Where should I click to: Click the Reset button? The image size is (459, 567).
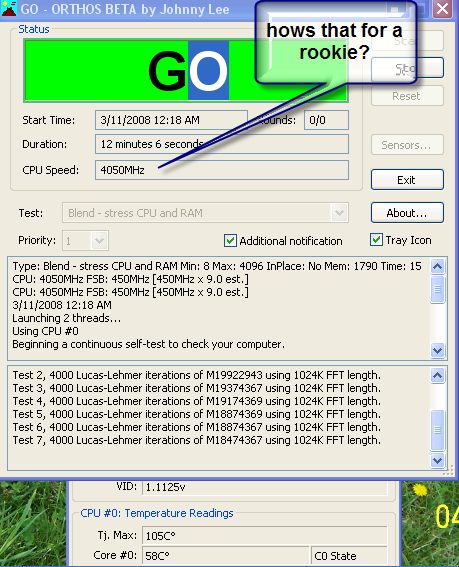click(x=407, y=96)
